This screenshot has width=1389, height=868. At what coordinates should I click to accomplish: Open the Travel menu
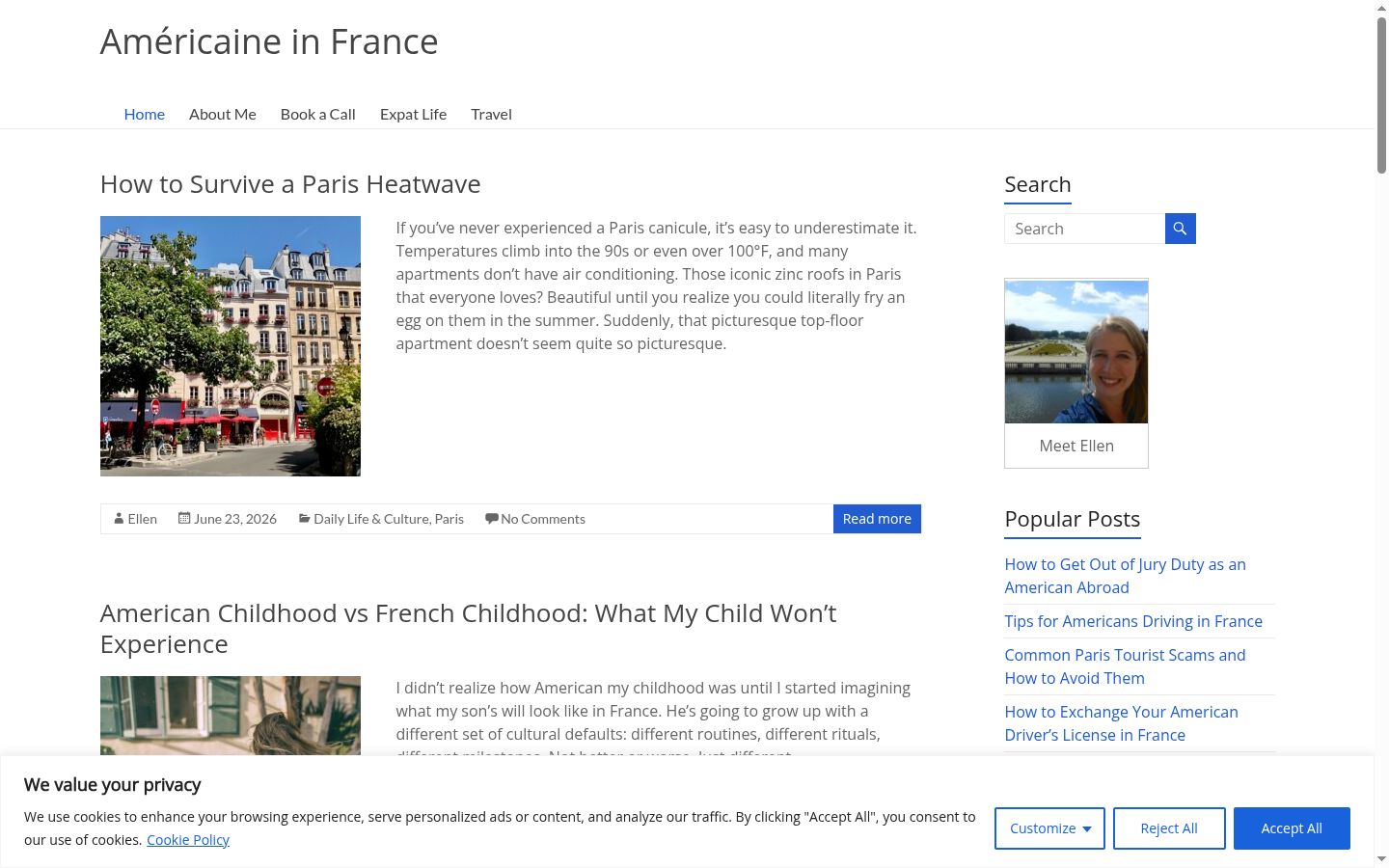(491, 114)
